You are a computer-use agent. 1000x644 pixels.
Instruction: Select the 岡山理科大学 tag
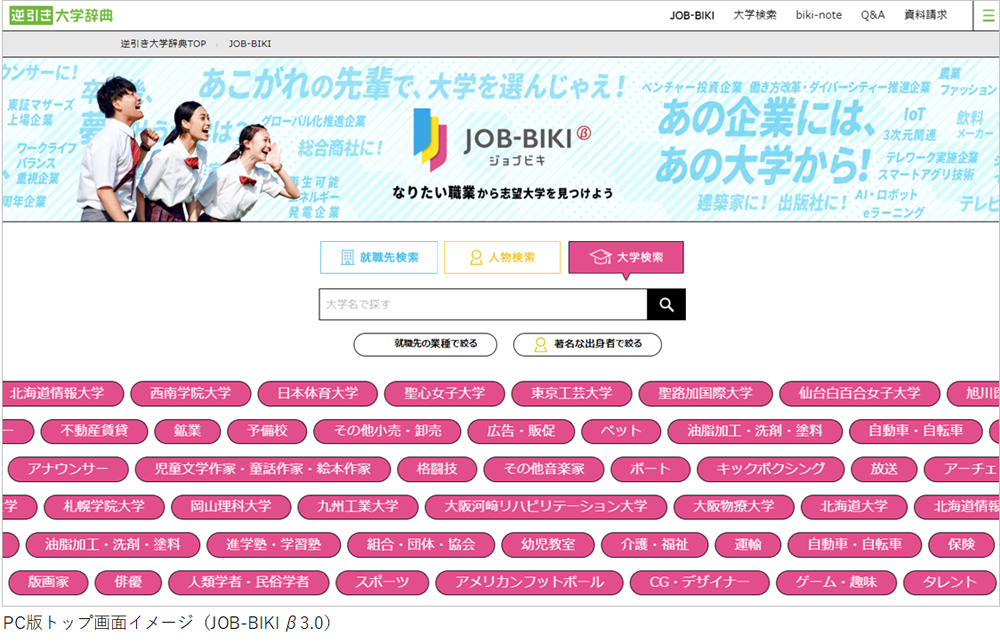click(231, 507)
